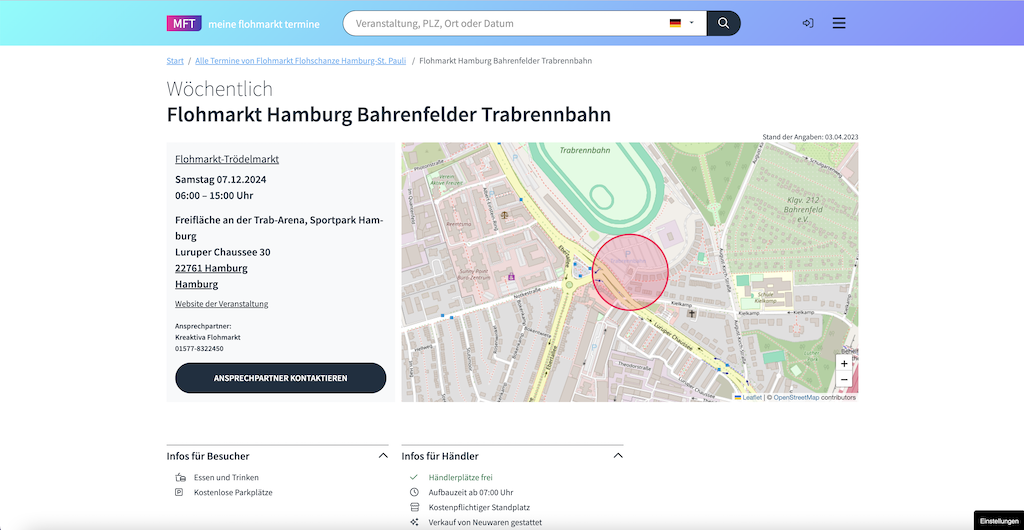This screenshot has width=1024, height=530.
Task: Click the Essen und Trinken icon
Action: click(x=180, y=477)
